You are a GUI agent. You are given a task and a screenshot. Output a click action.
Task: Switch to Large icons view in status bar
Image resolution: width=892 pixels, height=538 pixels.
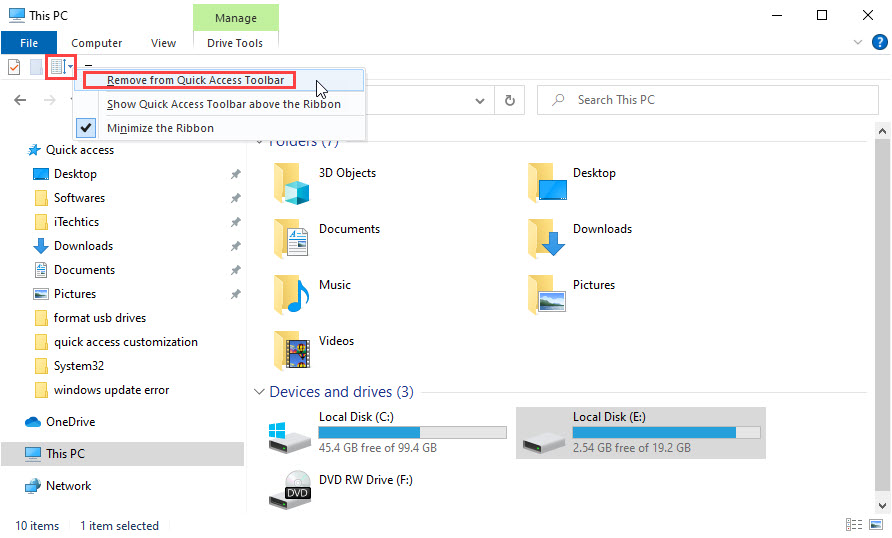pyautogui.click(x=876, y=524)
